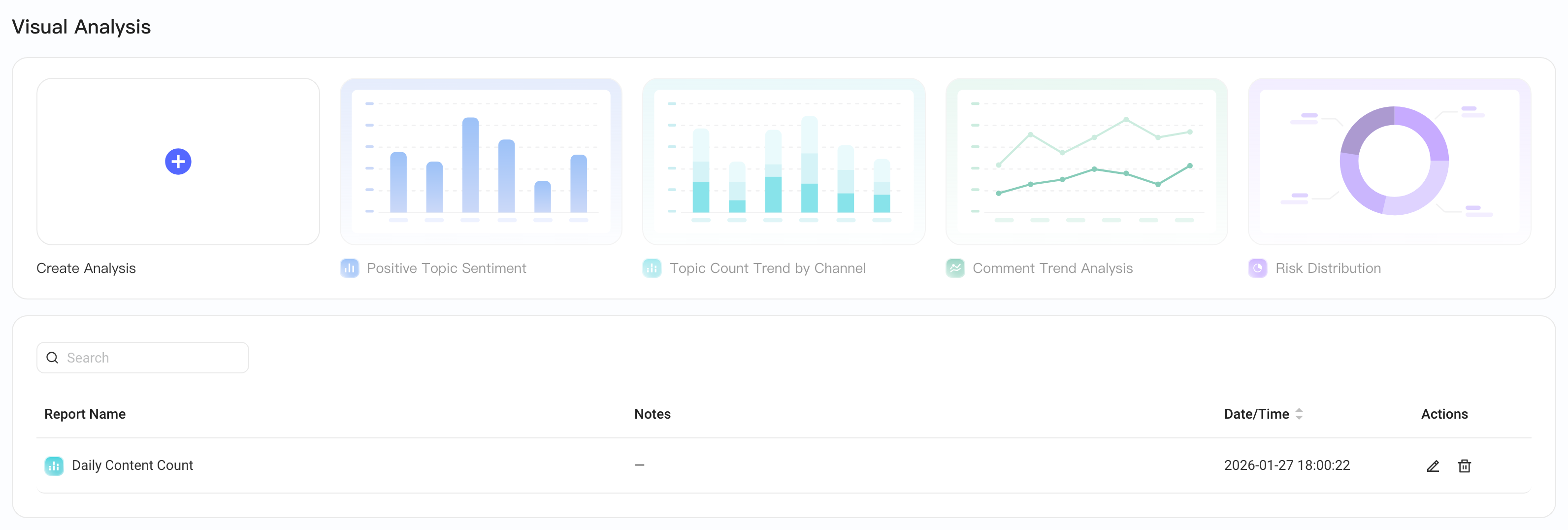
Task: Click the Risk Distribution pie icon
Action: 1258,268
